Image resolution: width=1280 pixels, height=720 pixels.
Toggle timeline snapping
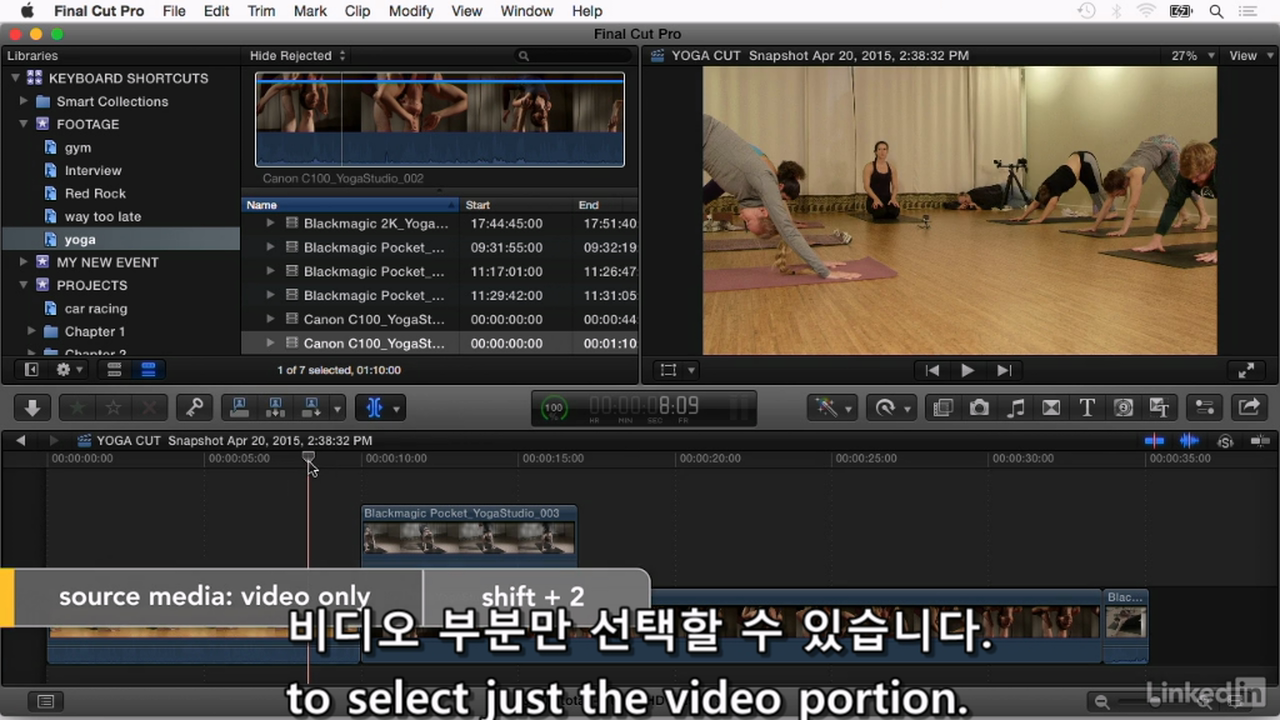point(1259,440)
